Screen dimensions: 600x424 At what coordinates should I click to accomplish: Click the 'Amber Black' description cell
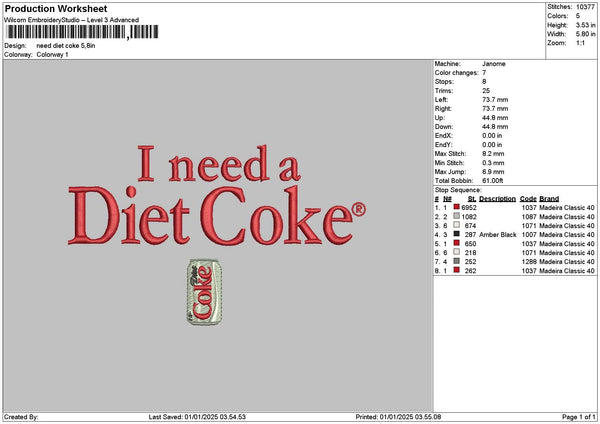pos(498,235)
